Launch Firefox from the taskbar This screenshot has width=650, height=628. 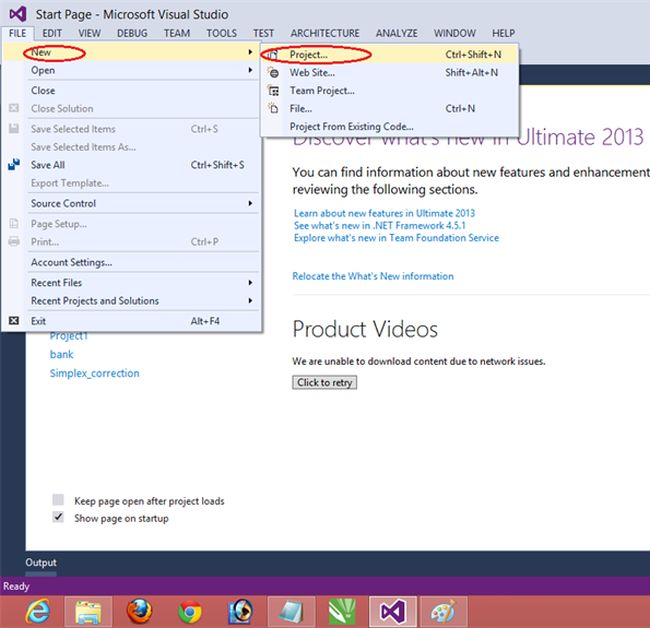[139, 611]
